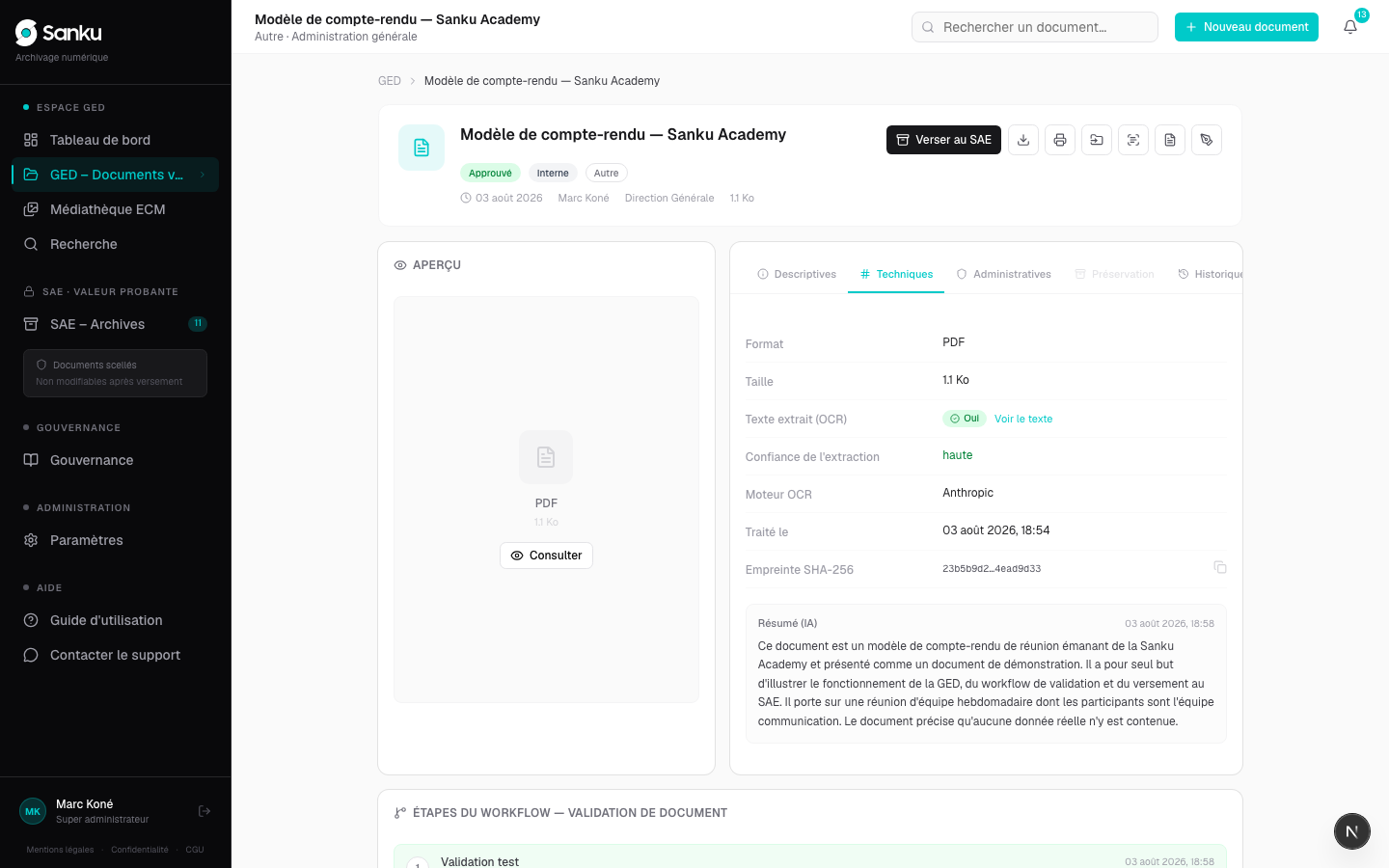
Task: Open the CGU link
Action: click(x=195, y=850)
